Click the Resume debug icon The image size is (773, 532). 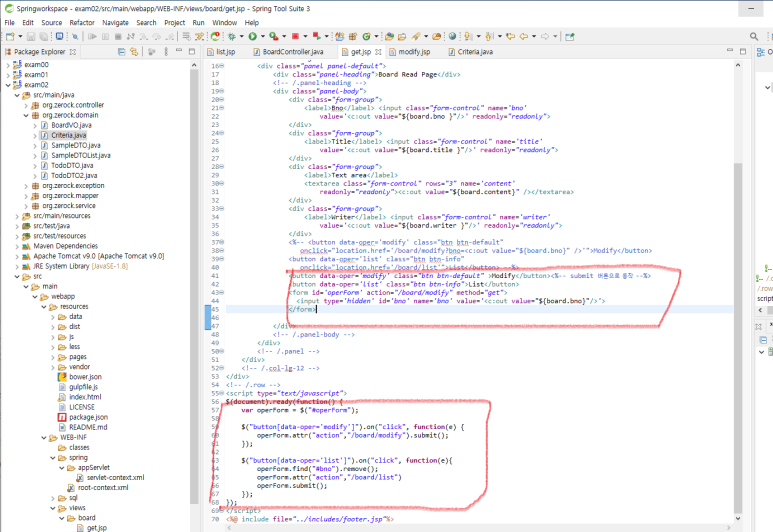click(x=92, y=36)
